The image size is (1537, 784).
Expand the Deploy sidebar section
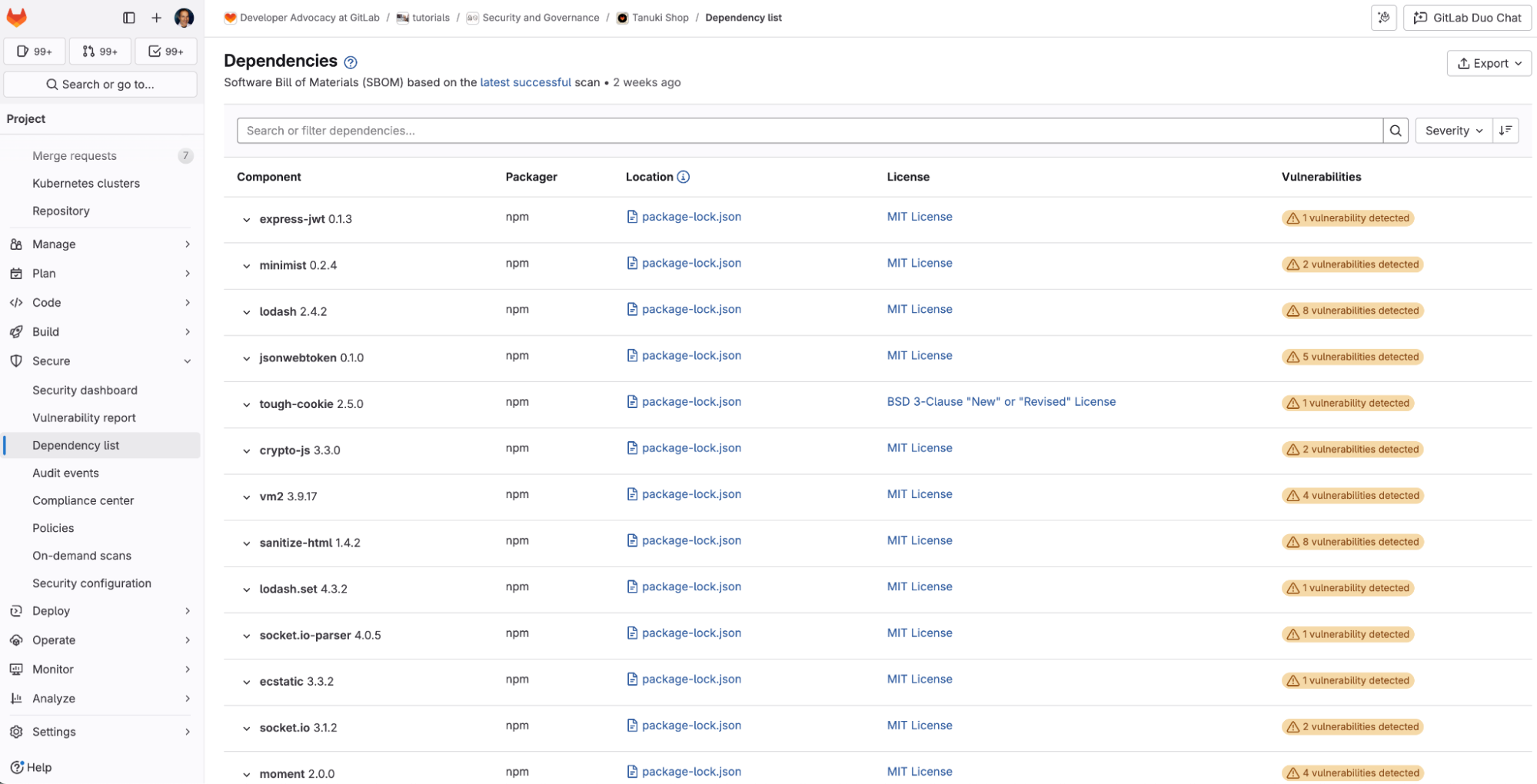(x=101, y=611)
